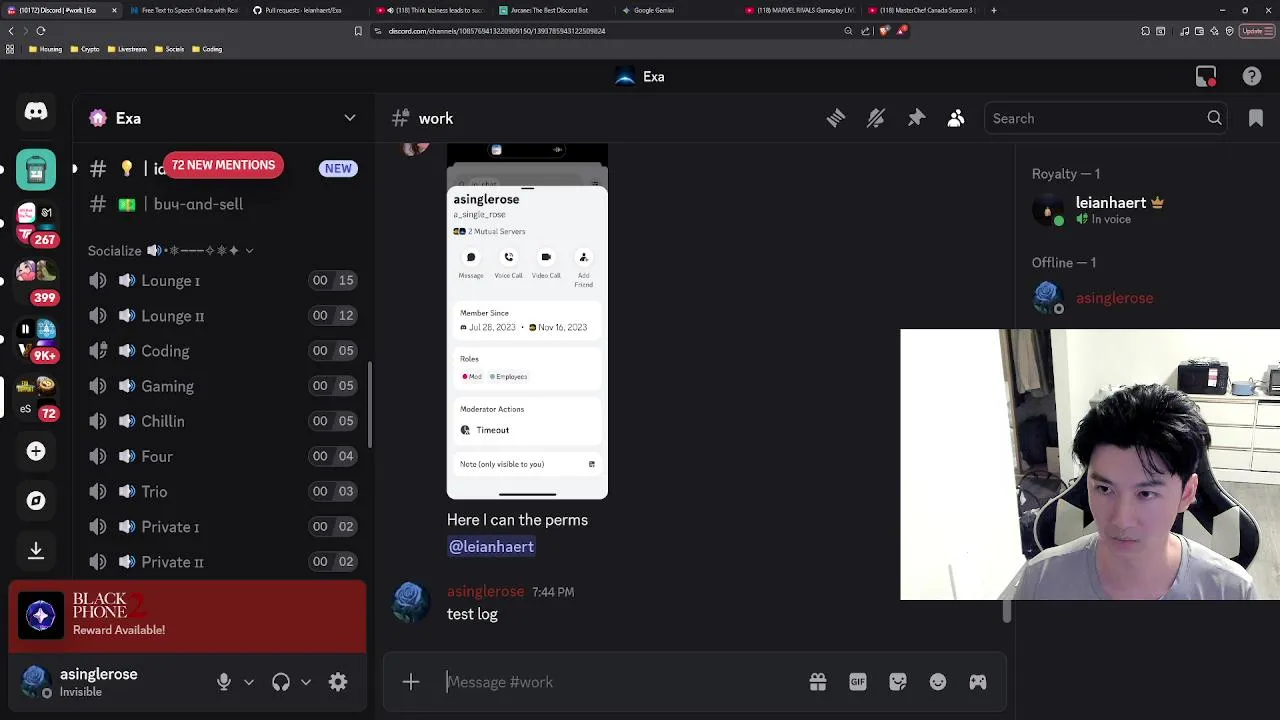Screen dimensions: 1280x720
Task: Open attached profile screenshot image
Action: (527, 321)
